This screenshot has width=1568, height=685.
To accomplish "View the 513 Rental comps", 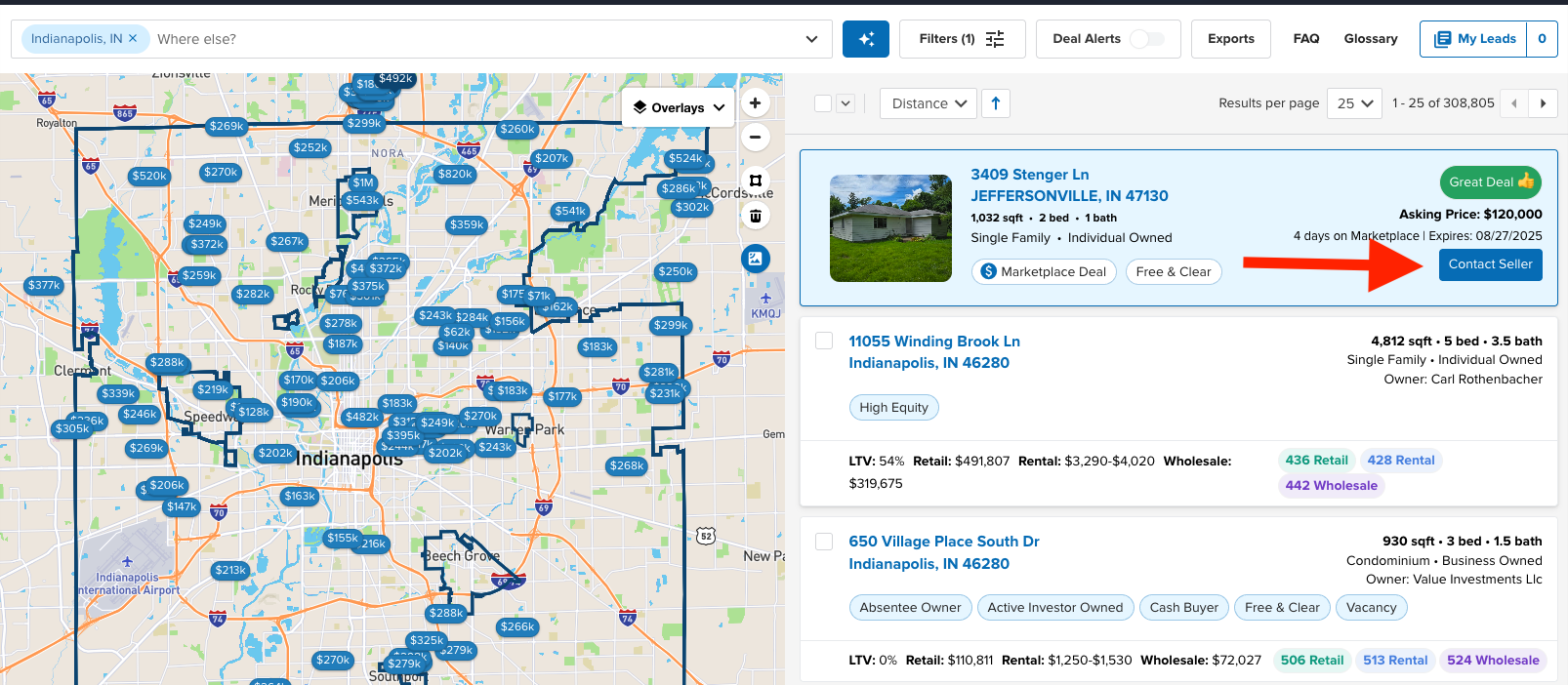I will click(x=1395, y=661).
